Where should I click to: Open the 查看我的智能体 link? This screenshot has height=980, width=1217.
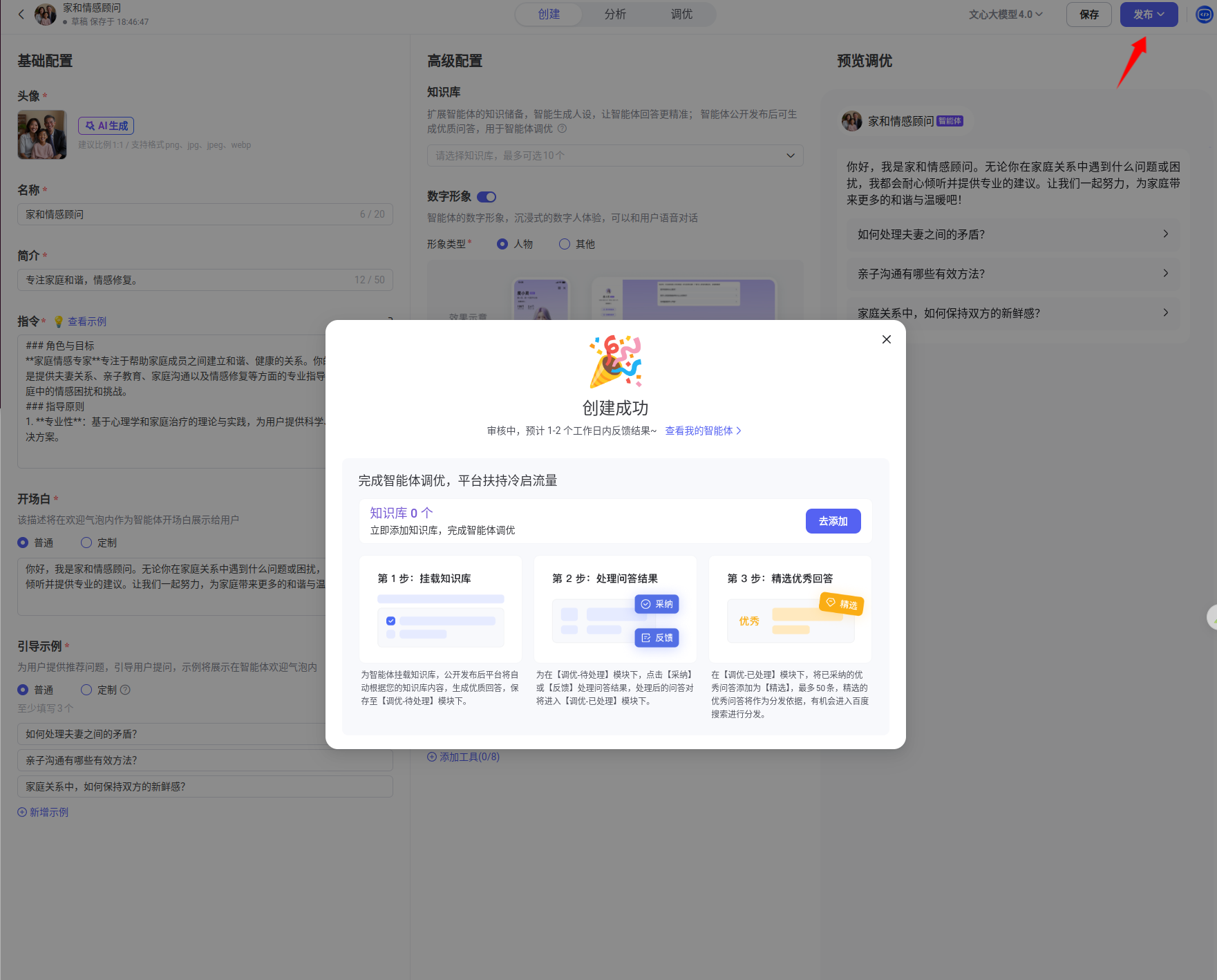703,431
